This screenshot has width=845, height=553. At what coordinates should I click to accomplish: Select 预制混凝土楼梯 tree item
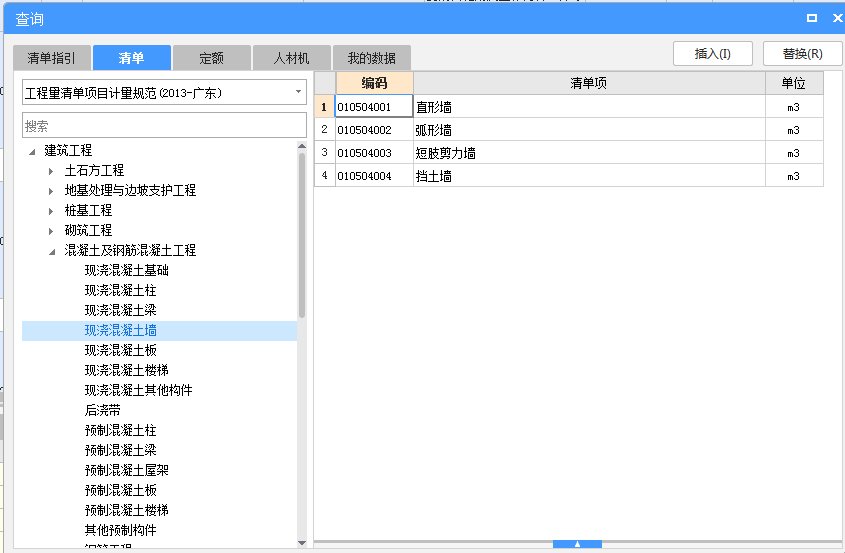coord(127,510)
